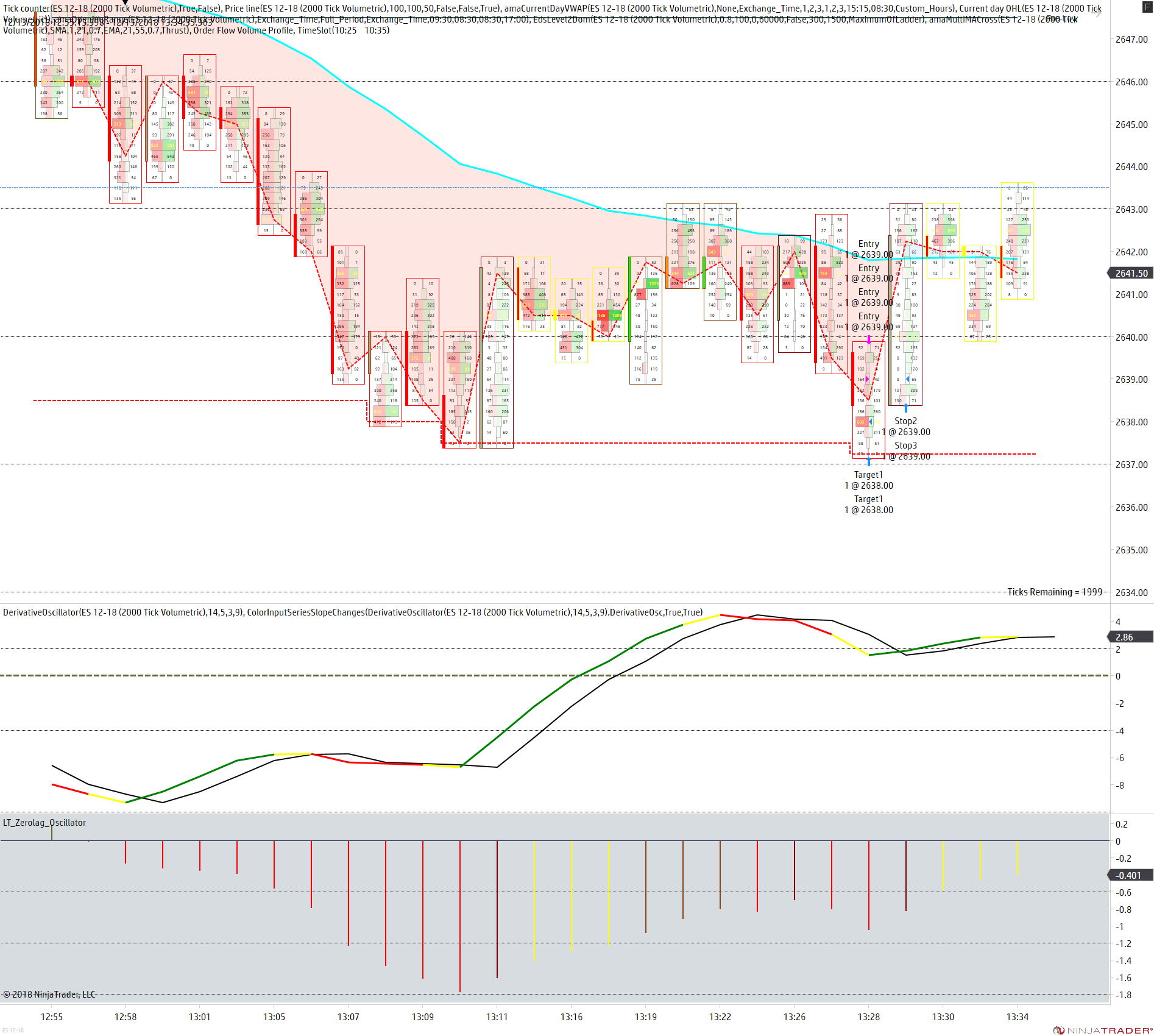This screenshot has height=1036, width=1154.
Task: Click the 2644.00 price axis label
Action: 1131,166
